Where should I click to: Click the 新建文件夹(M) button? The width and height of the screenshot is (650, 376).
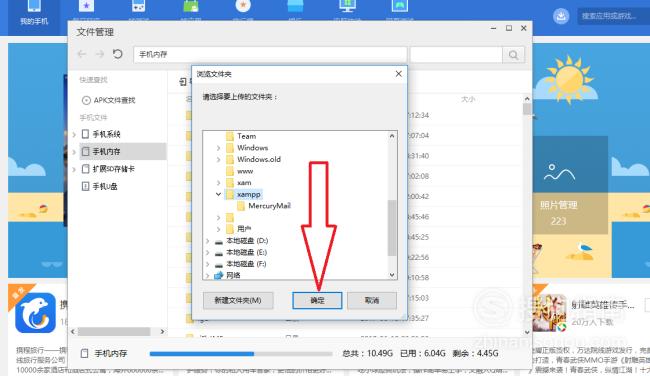click(238, 300)
